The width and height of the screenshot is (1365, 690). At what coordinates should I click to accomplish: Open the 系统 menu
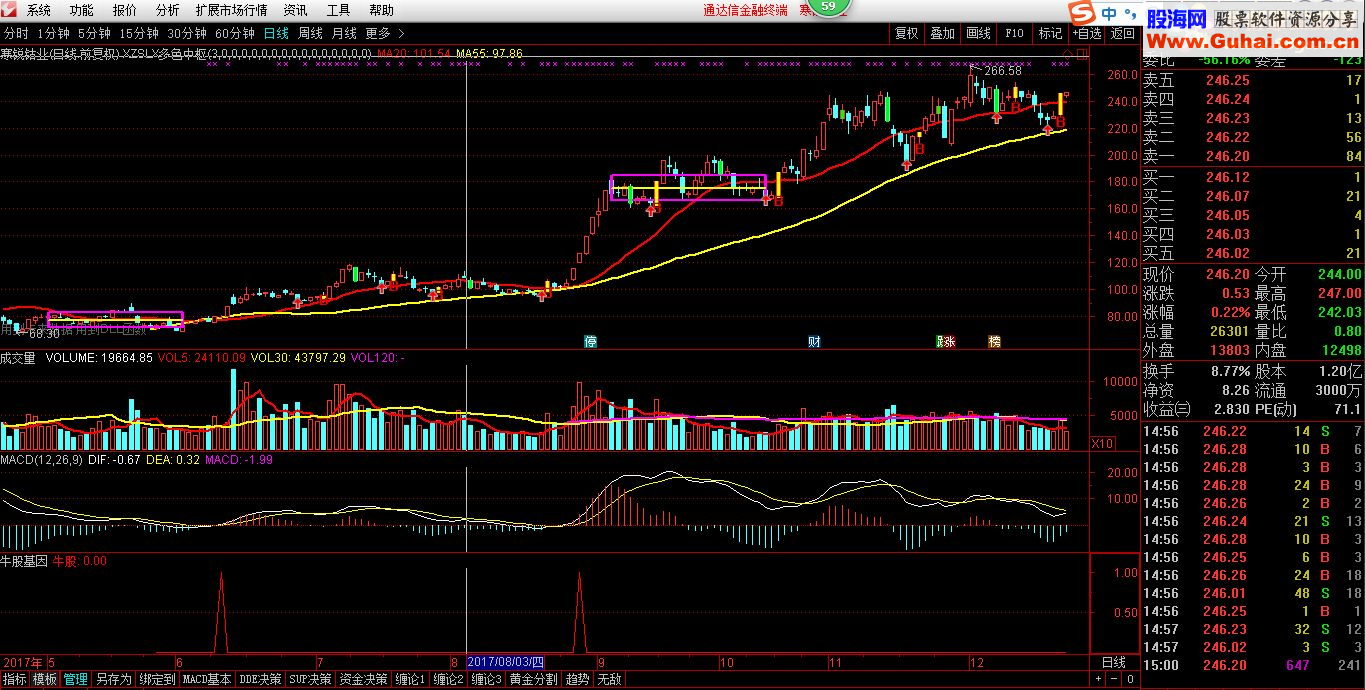pyautogui.click(x=38, y=10)
